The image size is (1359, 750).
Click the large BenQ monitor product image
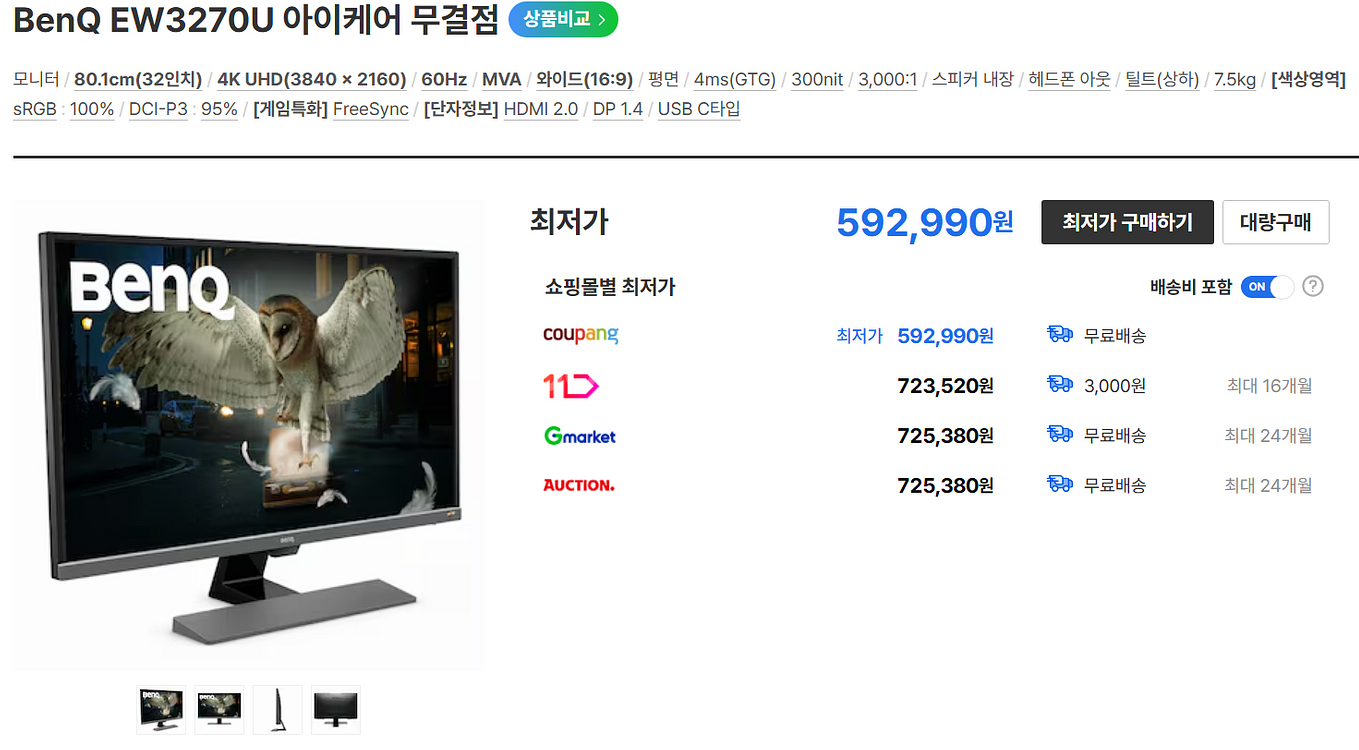[x=248, y=435]
